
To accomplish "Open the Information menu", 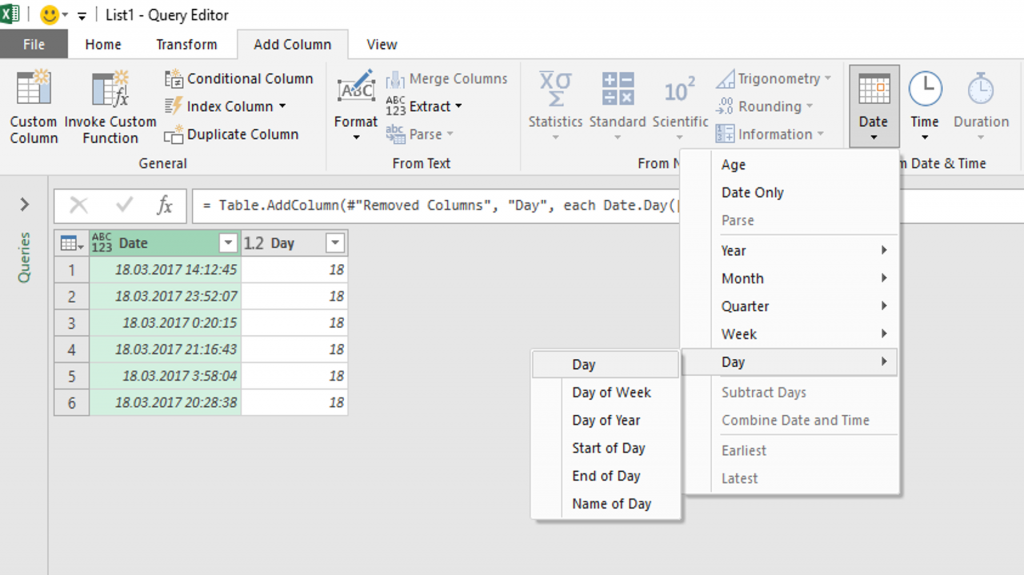I will 770,135.
